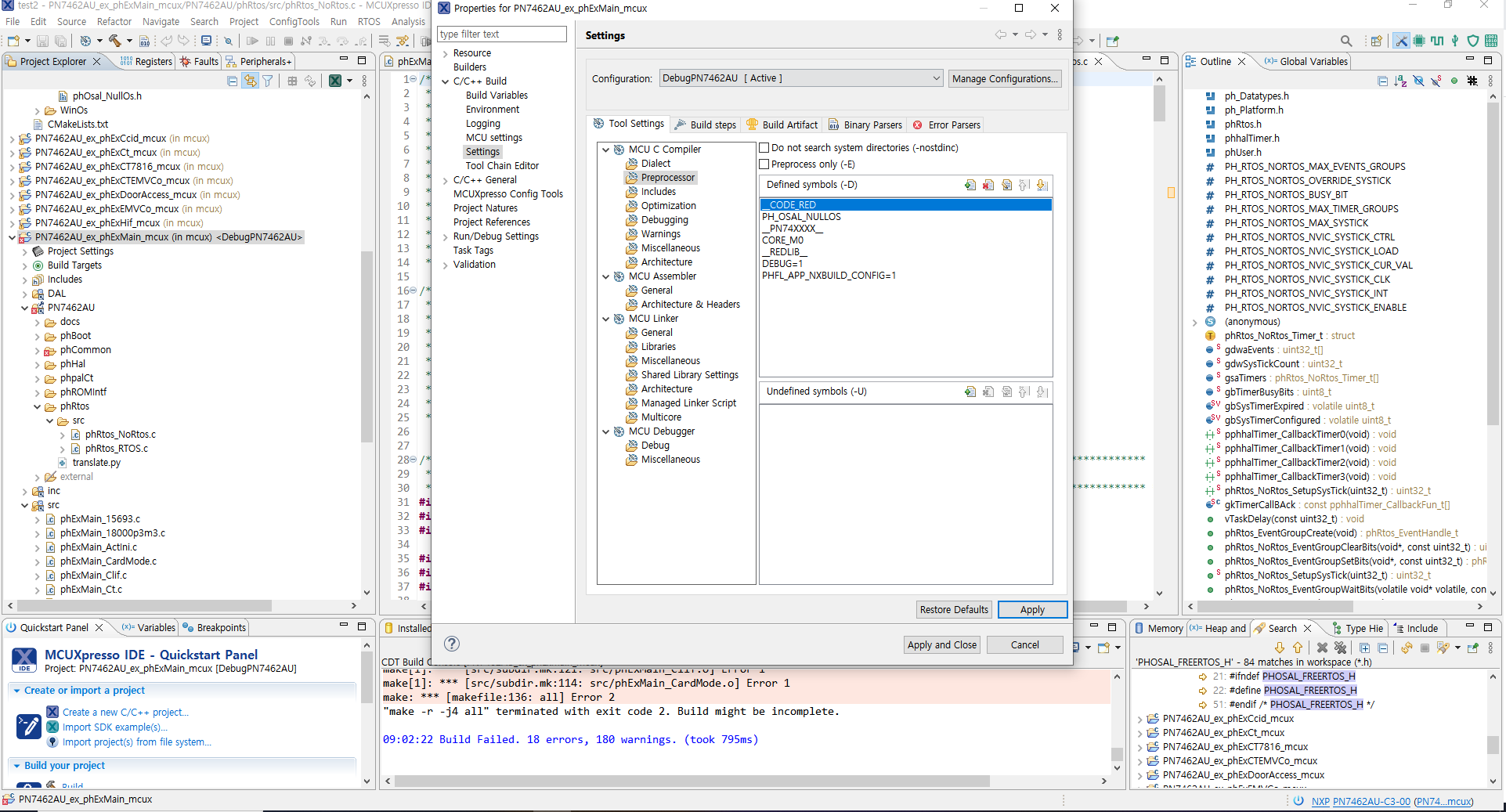The height and width of the screenshot is (812, 1506).
Task: Click into the type filter text field
Action: (502, 34)
